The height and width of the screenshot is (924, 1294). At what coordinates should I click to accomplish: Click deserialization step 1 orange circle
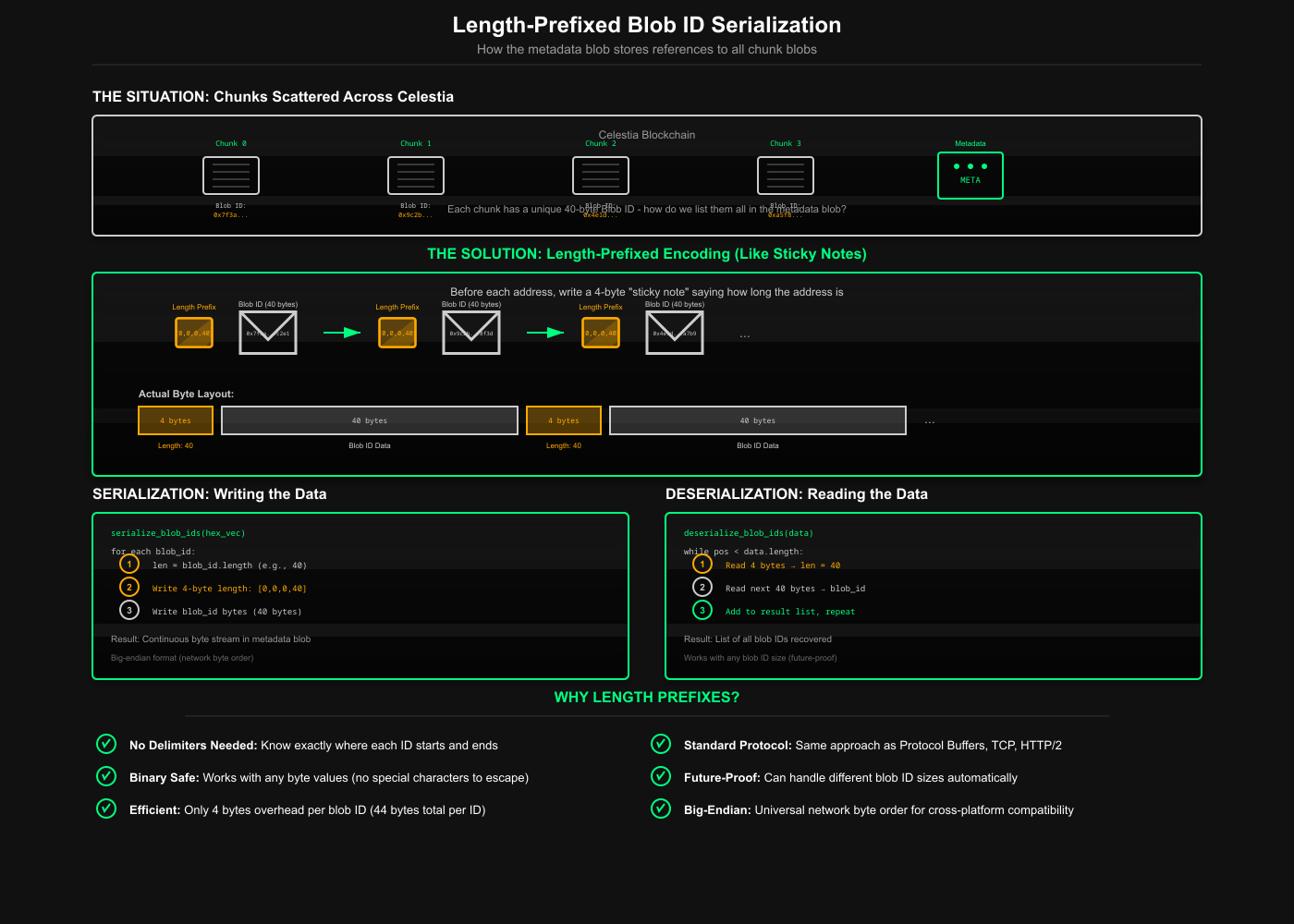tap(702, 565)
